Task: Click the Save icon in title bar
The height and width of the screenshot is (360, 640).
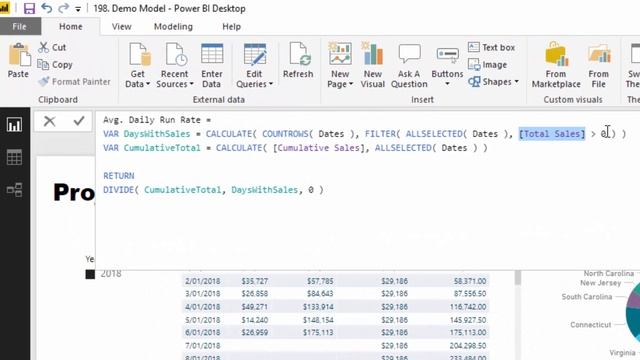Action: pyautogui.click(x=29, y=8)
